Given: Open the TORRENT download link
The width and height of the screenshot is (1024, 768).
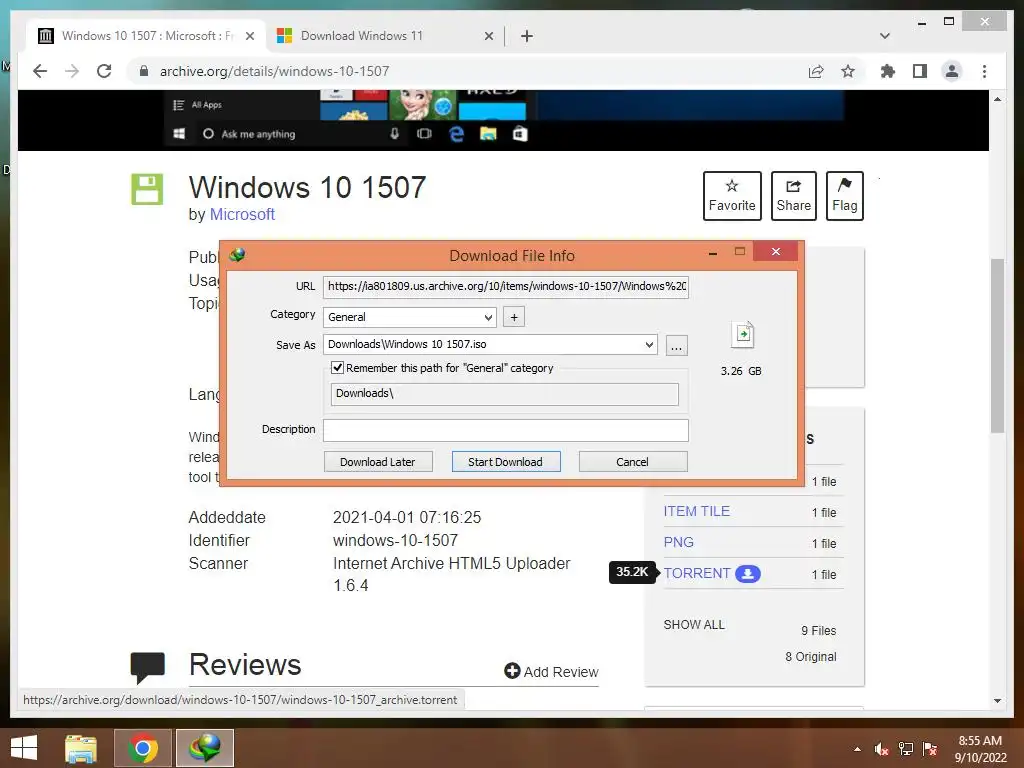Looking at the screenshot, I should pyautogui.click(x=697, y=573).
